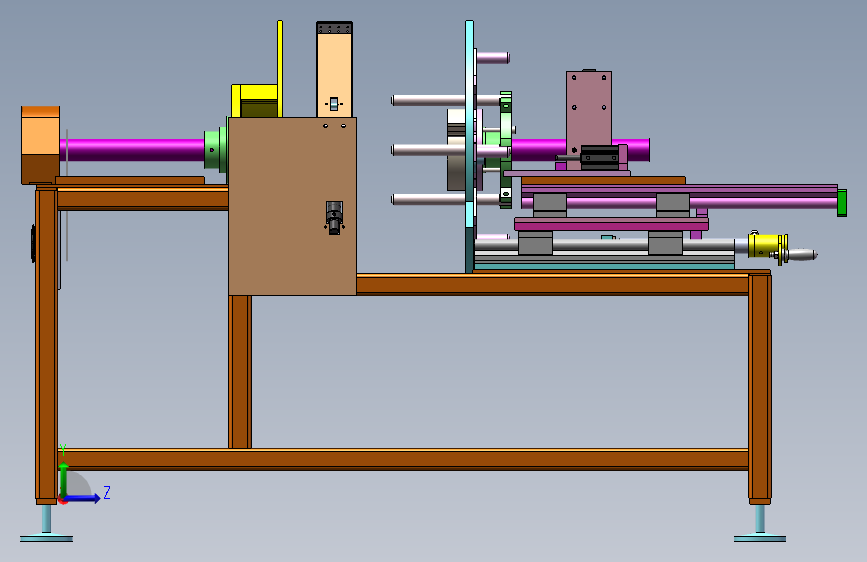Click the "Y" axis label text

(63, 450)
